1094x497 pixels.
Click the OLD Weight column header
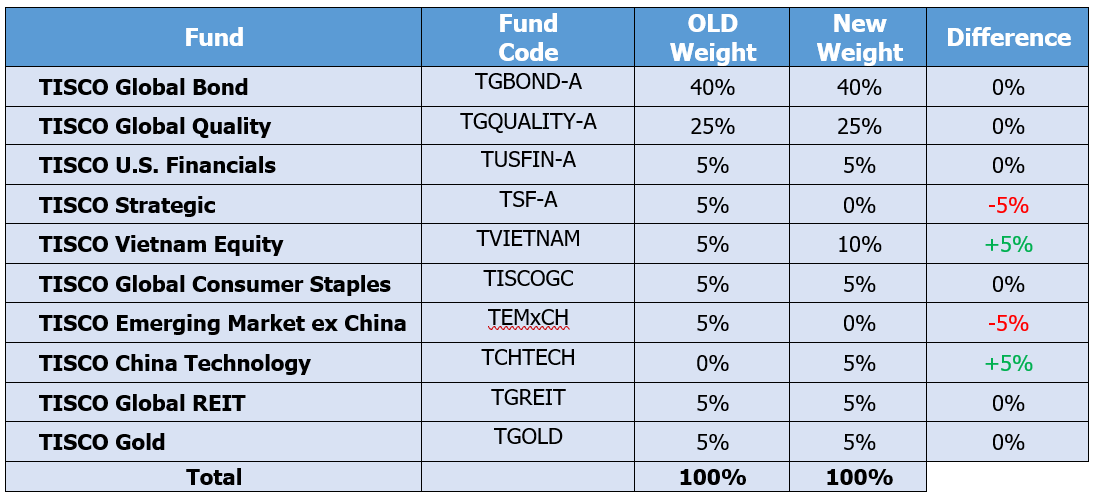tap(712, 37)
